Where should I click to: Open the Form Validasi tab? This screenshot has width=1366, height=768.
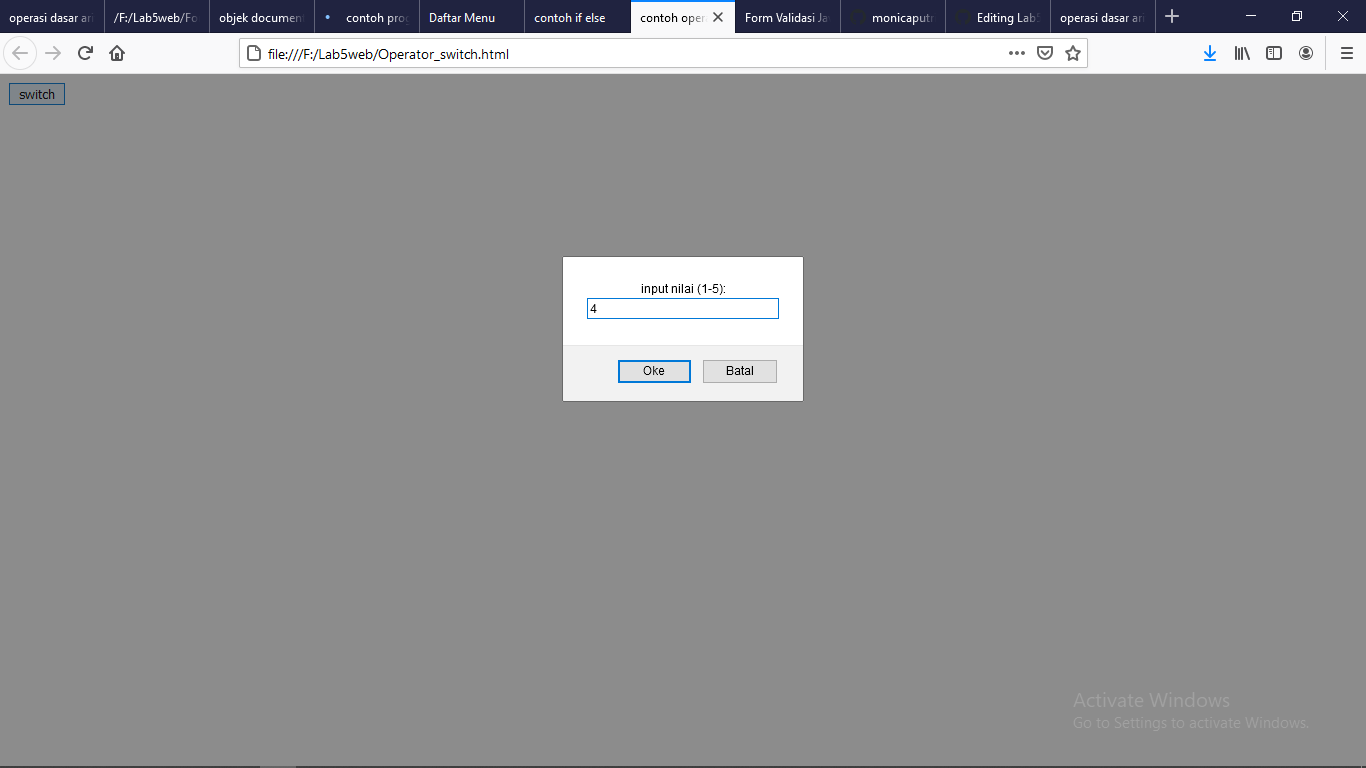(786, 17)
